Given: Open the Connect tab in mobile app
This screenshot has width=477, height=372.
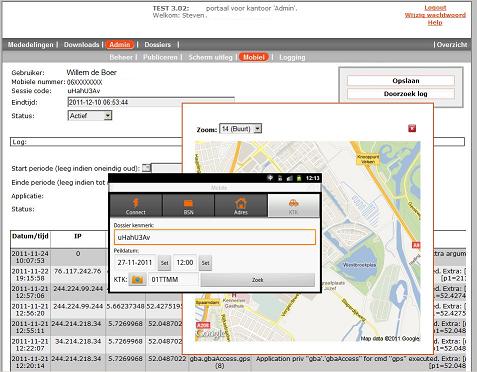Looking at the screenshot, I should tap(136, 206).
